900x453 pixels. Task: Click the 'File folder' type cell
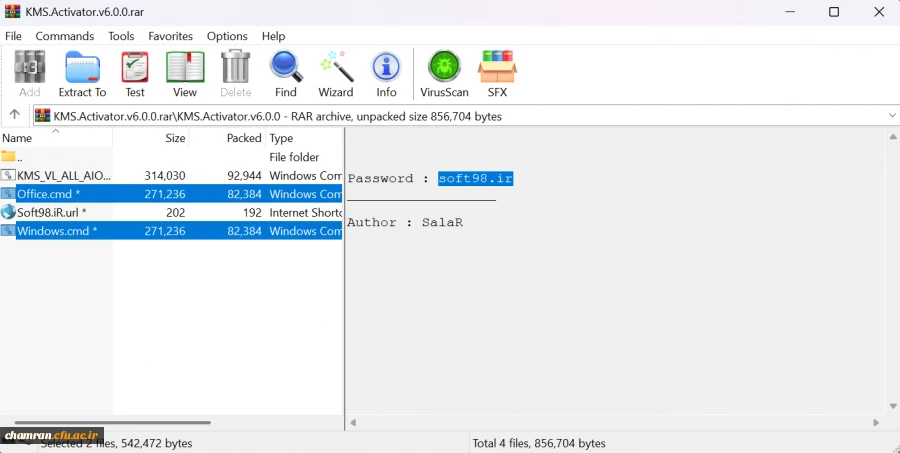[x=294, y=157]
